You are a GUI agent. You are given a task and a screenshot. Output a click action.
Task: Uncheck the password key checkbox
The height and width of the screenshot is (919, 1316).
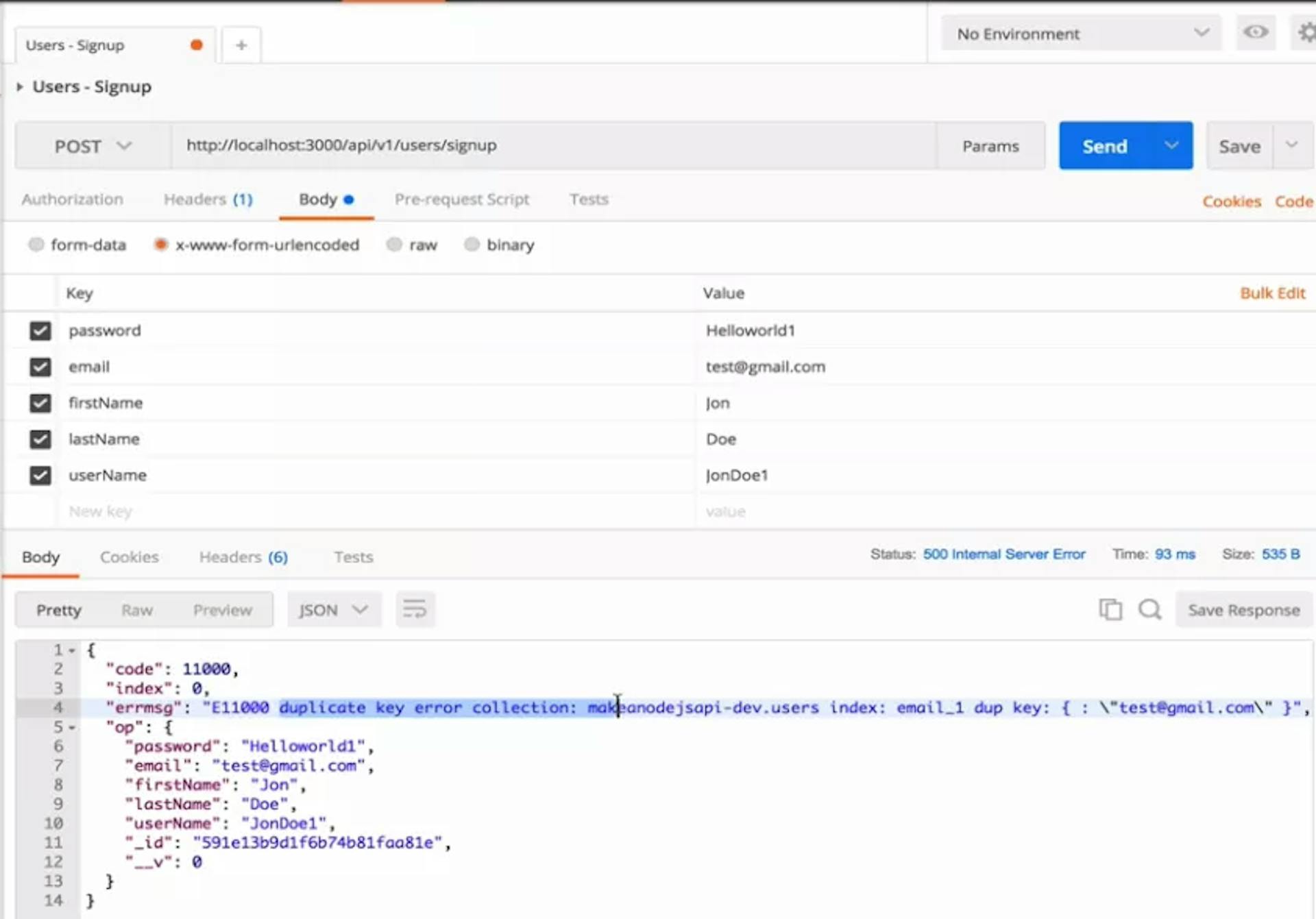pyautogui.click(x=40, y=331)
